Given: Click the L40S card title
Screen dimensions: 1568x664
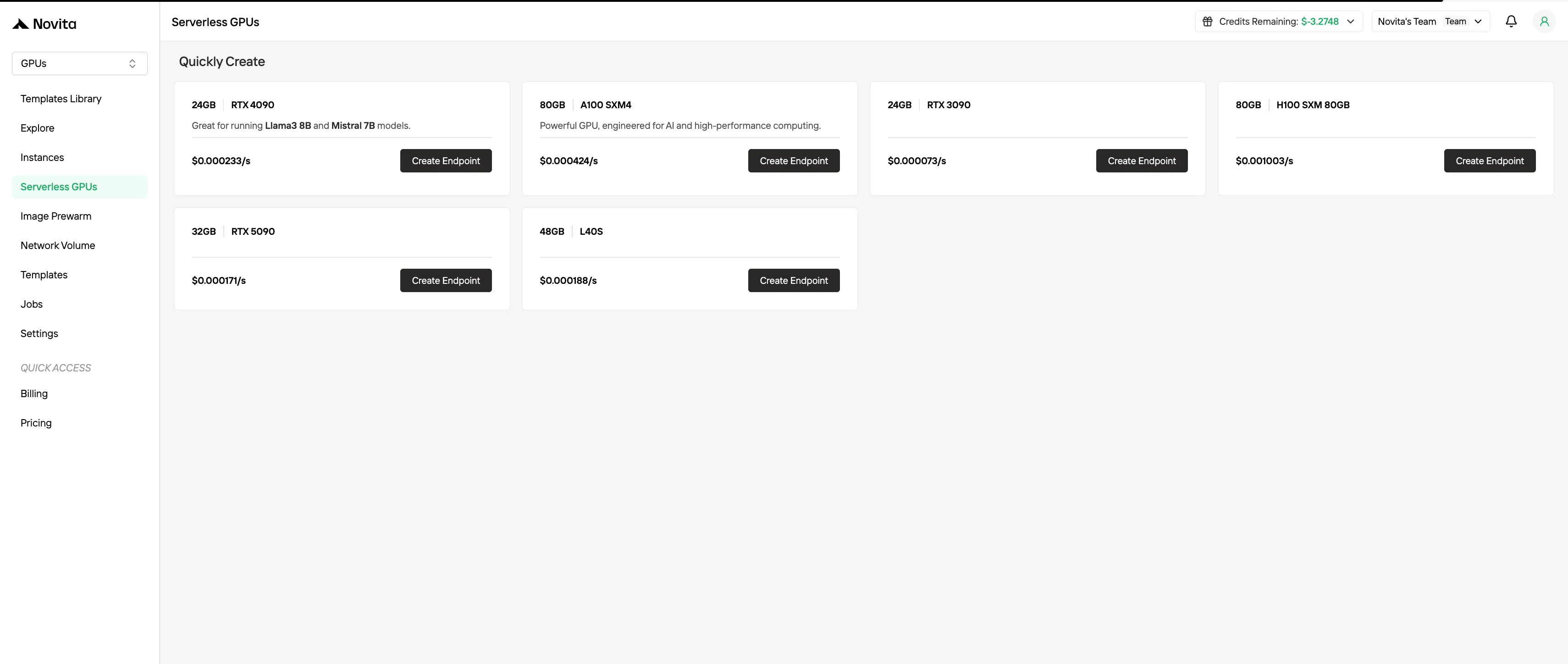Looking at the screenshot, I should [x=591, y=231].
